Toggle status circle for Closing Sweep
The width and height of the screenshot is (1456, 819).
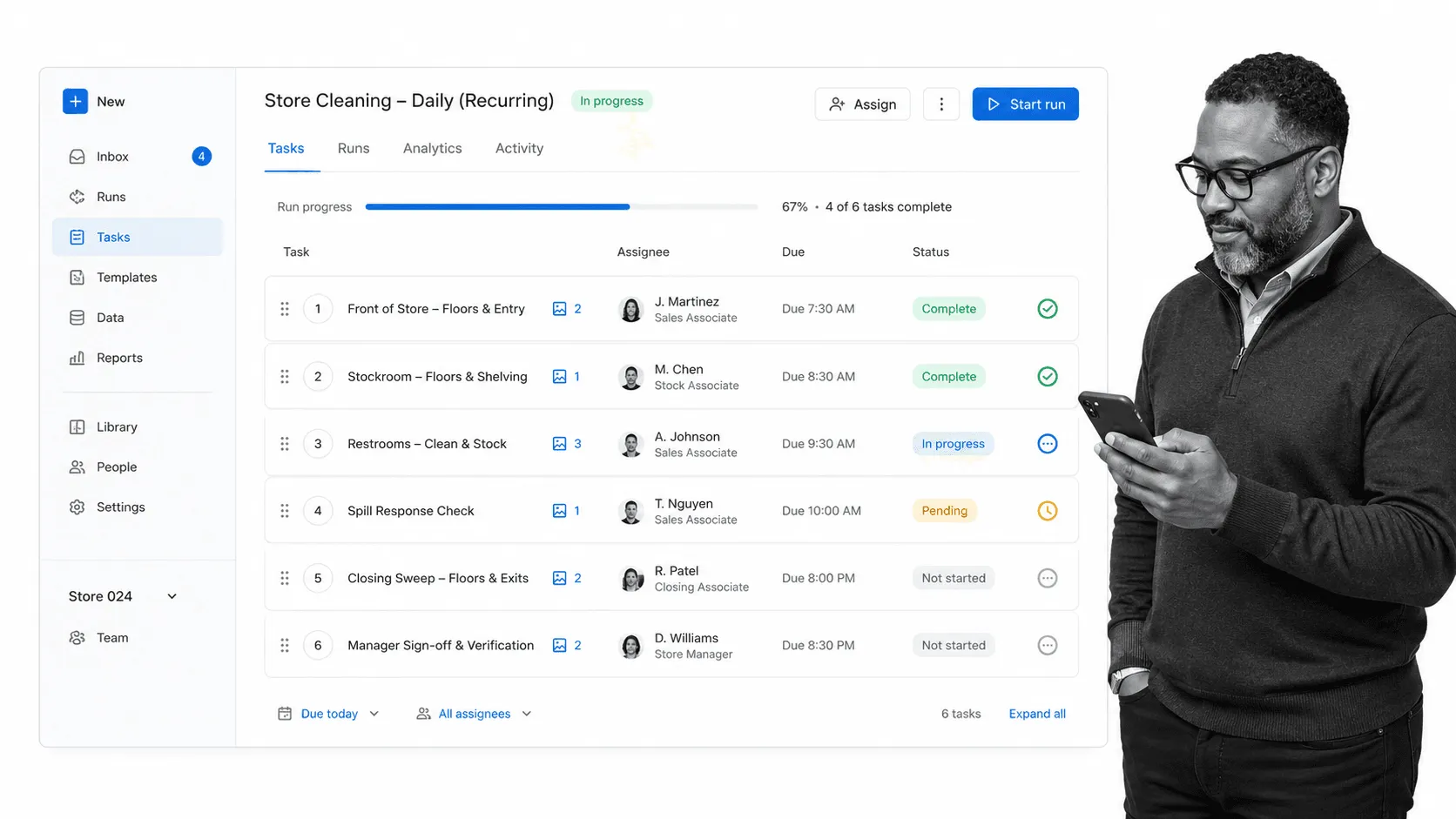click(1048, 578)
